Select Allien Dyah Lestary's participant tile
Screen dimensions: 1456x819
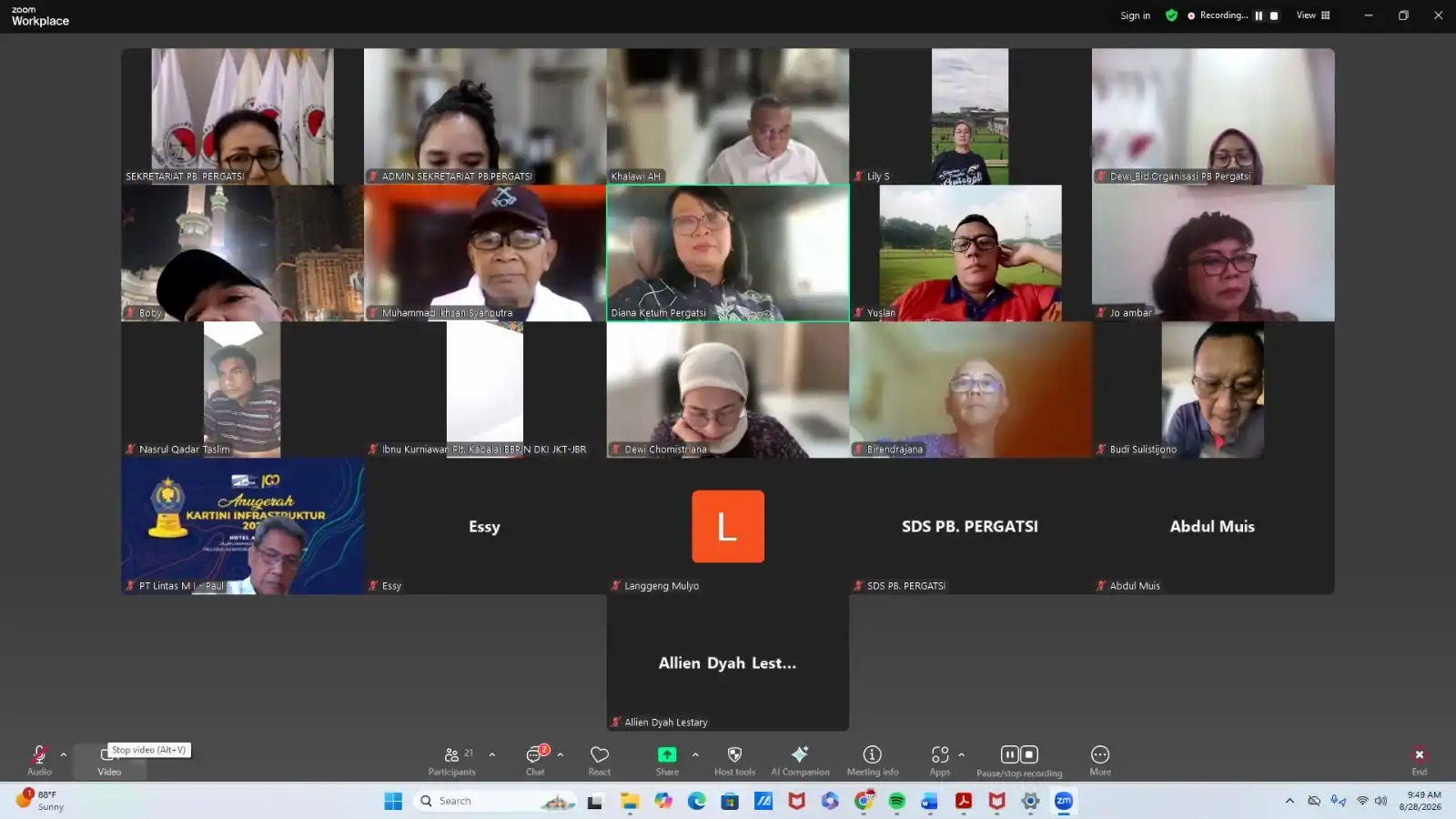tap(728, 662)
